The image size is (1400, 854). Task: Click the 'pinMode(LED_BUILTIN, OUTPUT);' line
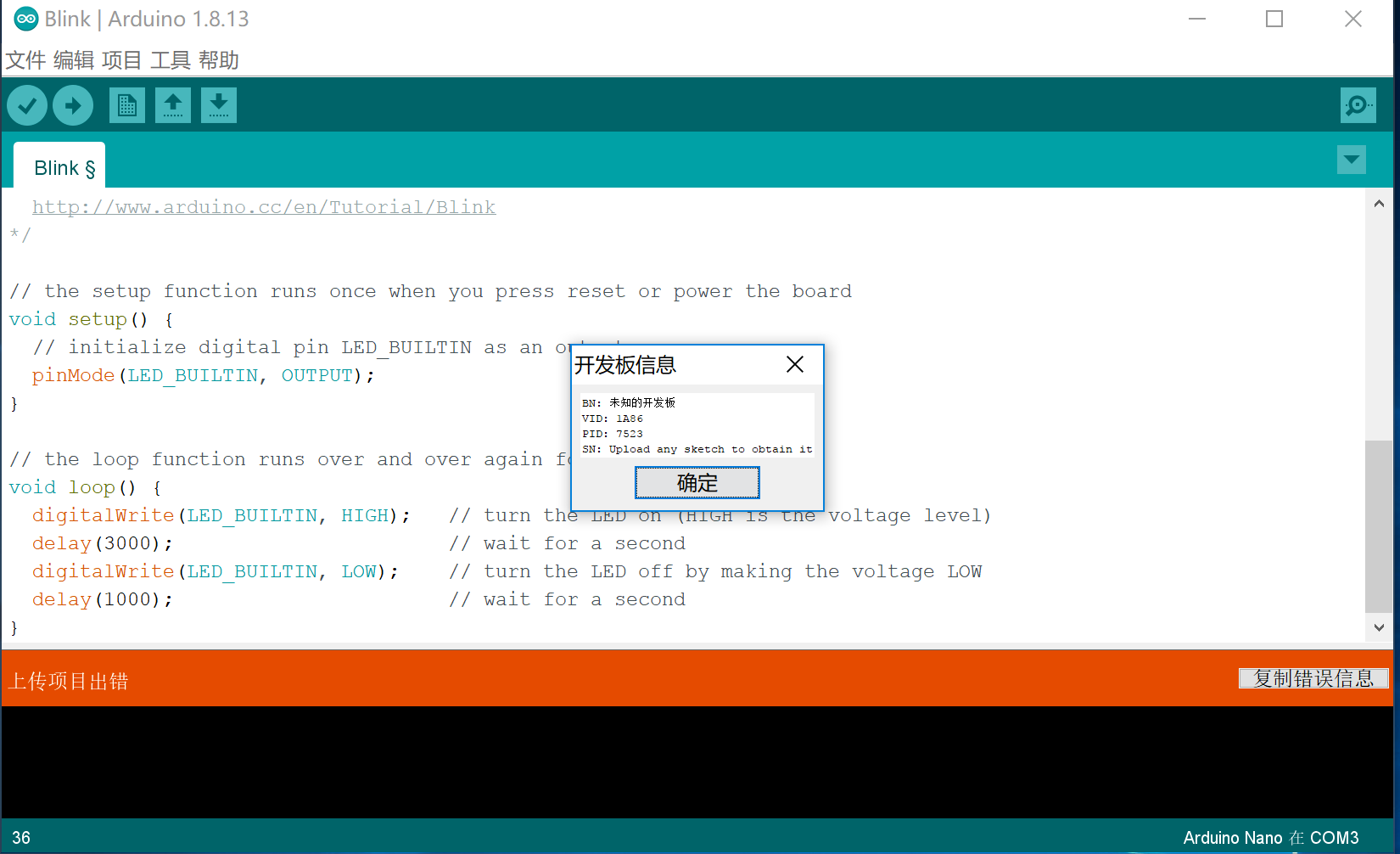(204, 375)
